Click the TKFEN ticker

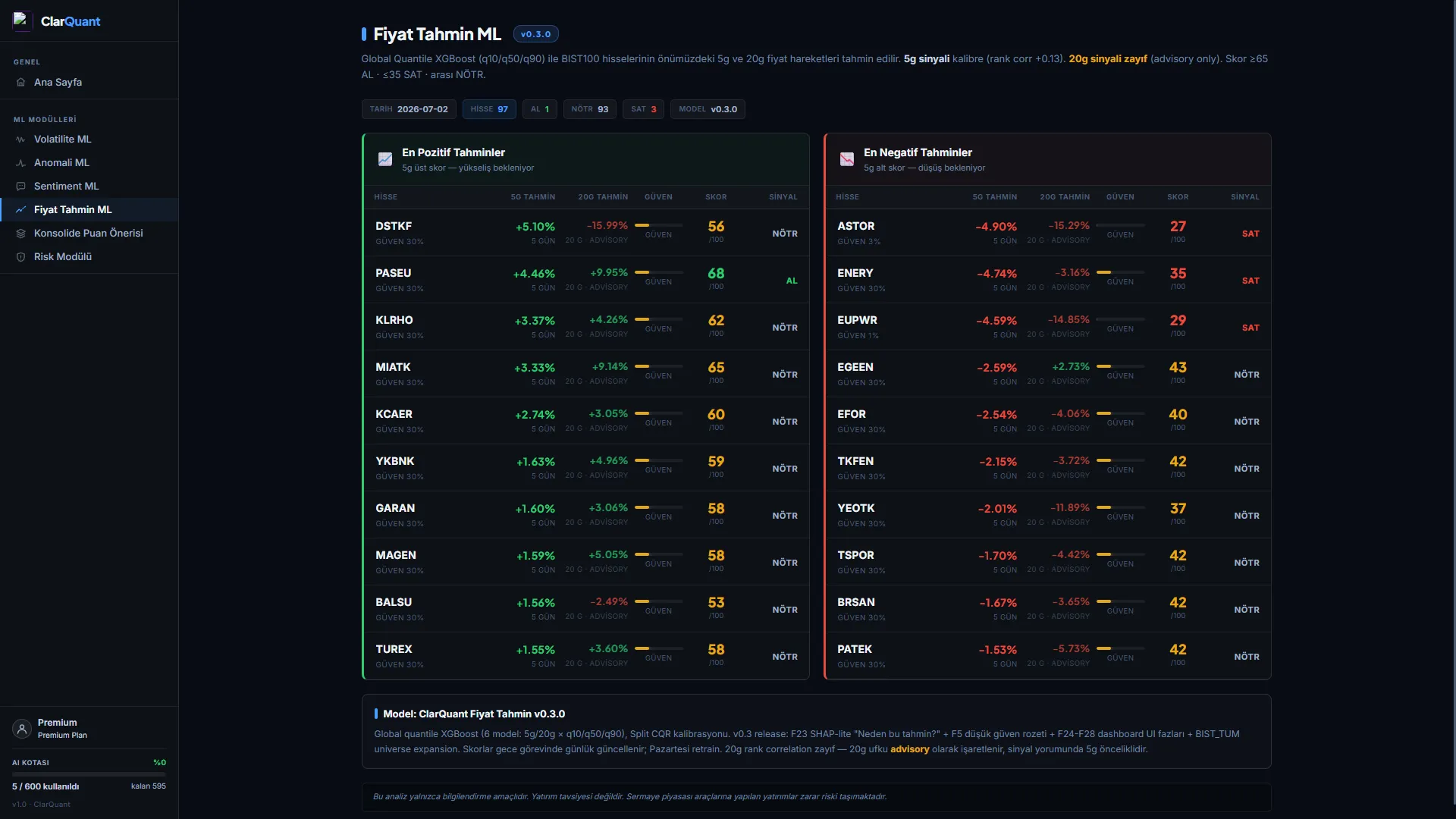coord(855,461)
